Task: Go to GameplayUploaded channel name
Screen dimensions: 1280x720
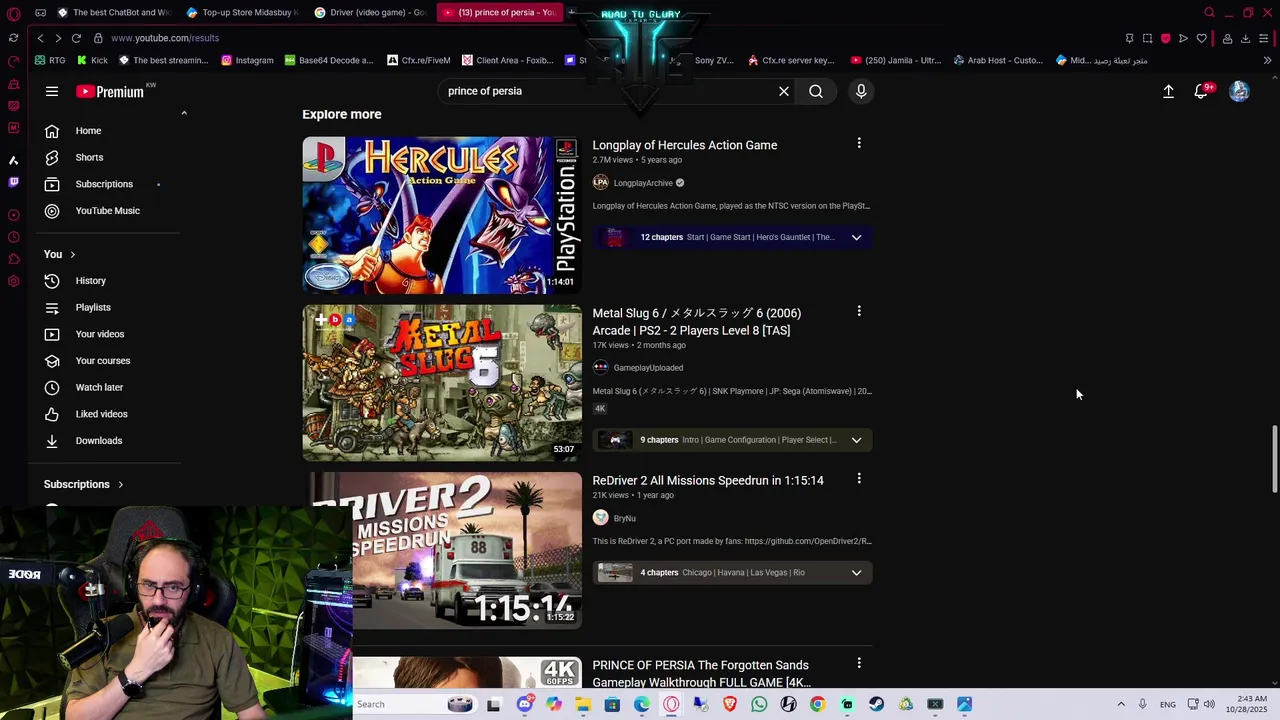Action: 648,367
